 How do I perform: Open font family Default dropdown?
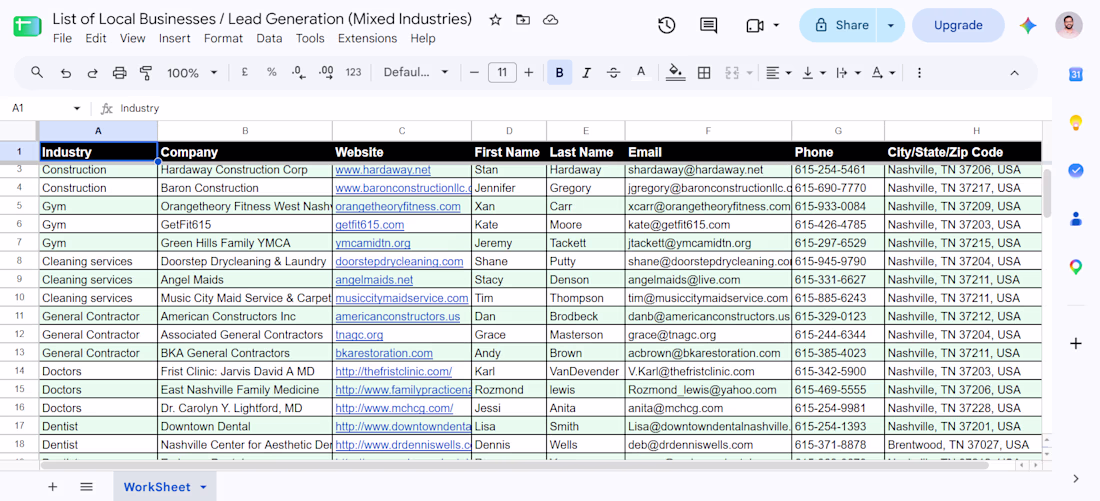[415, 72]
